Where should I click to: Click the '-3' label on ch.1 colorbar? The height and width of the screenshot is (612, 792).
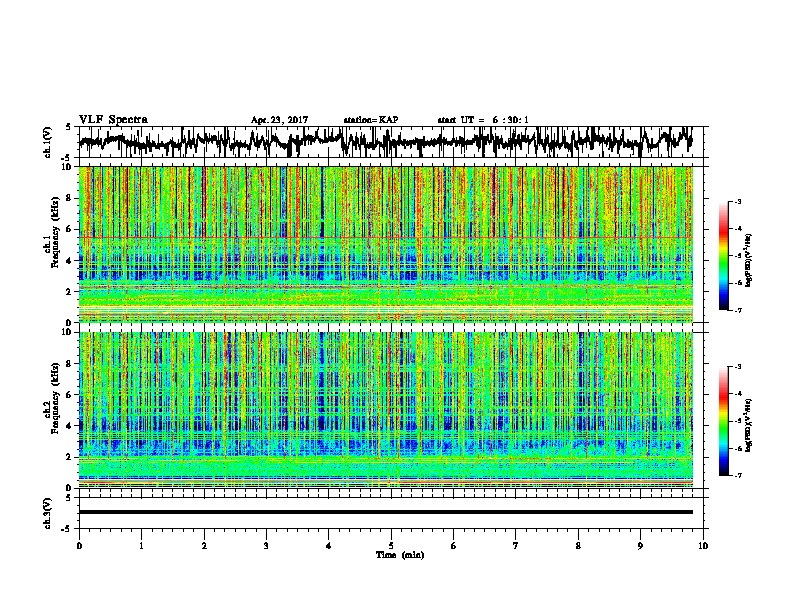point(737,202)
